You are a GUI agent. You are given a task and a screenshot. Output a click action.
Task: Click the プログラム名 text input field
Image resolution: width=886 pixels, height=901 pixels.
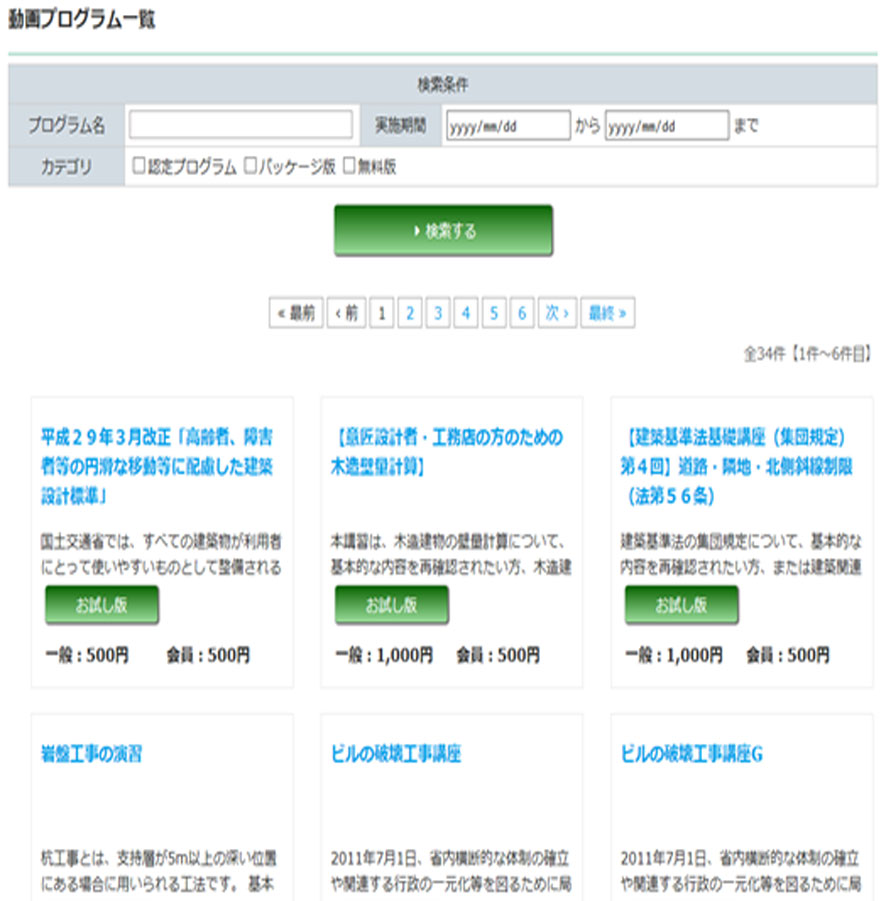[240, 125]
